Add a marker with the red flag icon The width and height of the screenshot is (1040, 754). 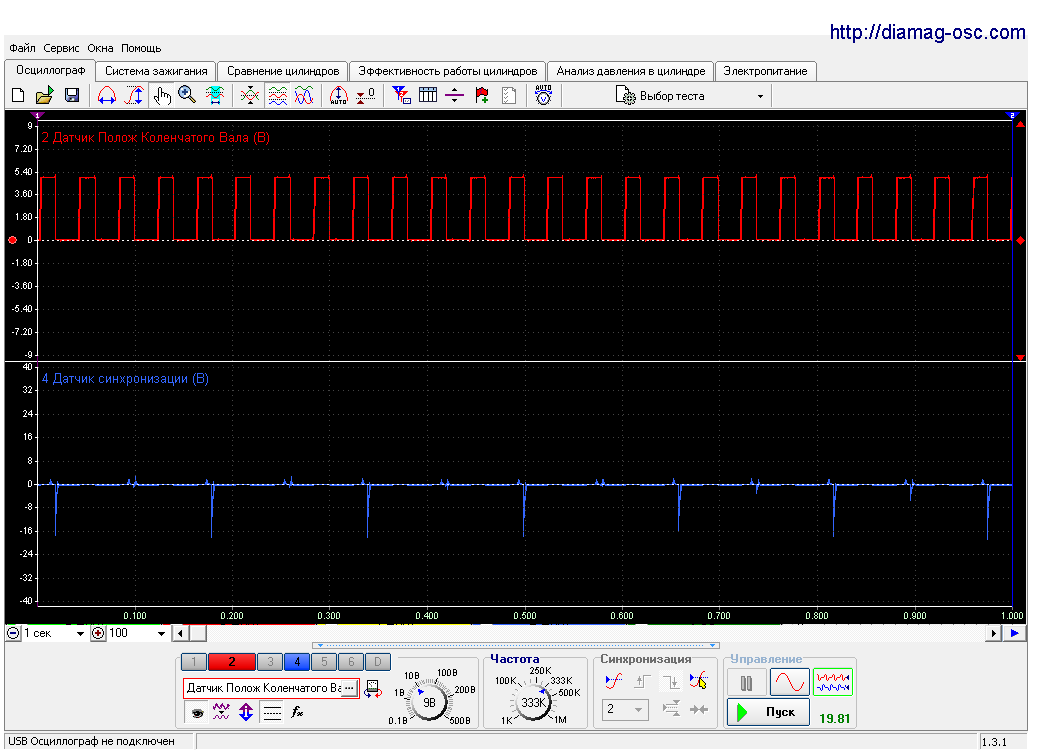(482, 96)
